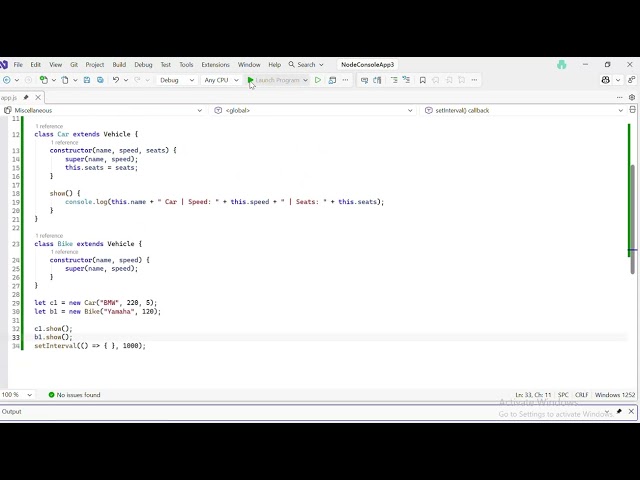640x480 pixels.
Task: Open the Project menu
Action: pyautogui.click(x=95, y=64)
